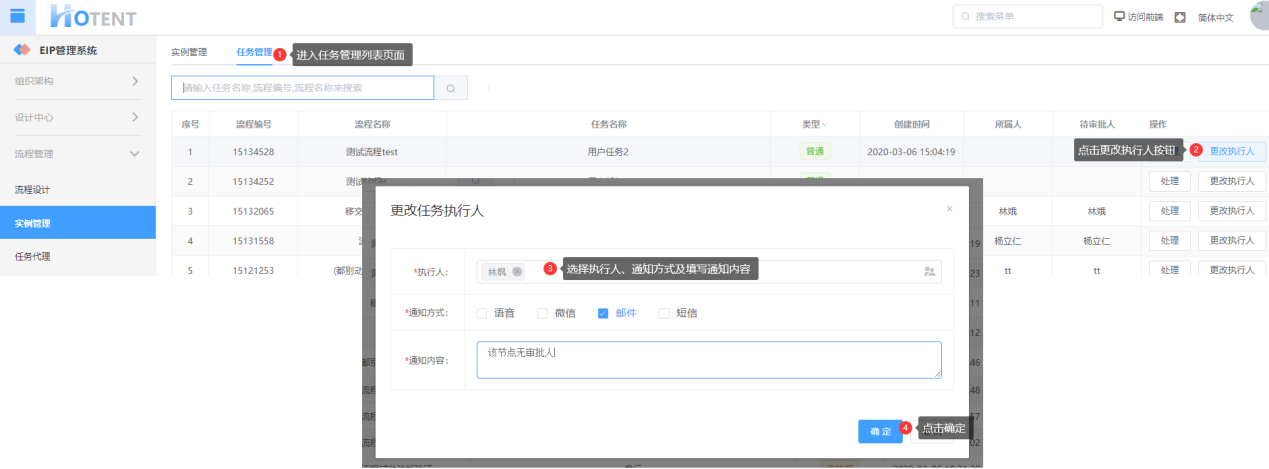Viewport: 1269px width, 469px height.
Task: Click creation time 2020-03-06 15:04:19
Action: (910, 152)
